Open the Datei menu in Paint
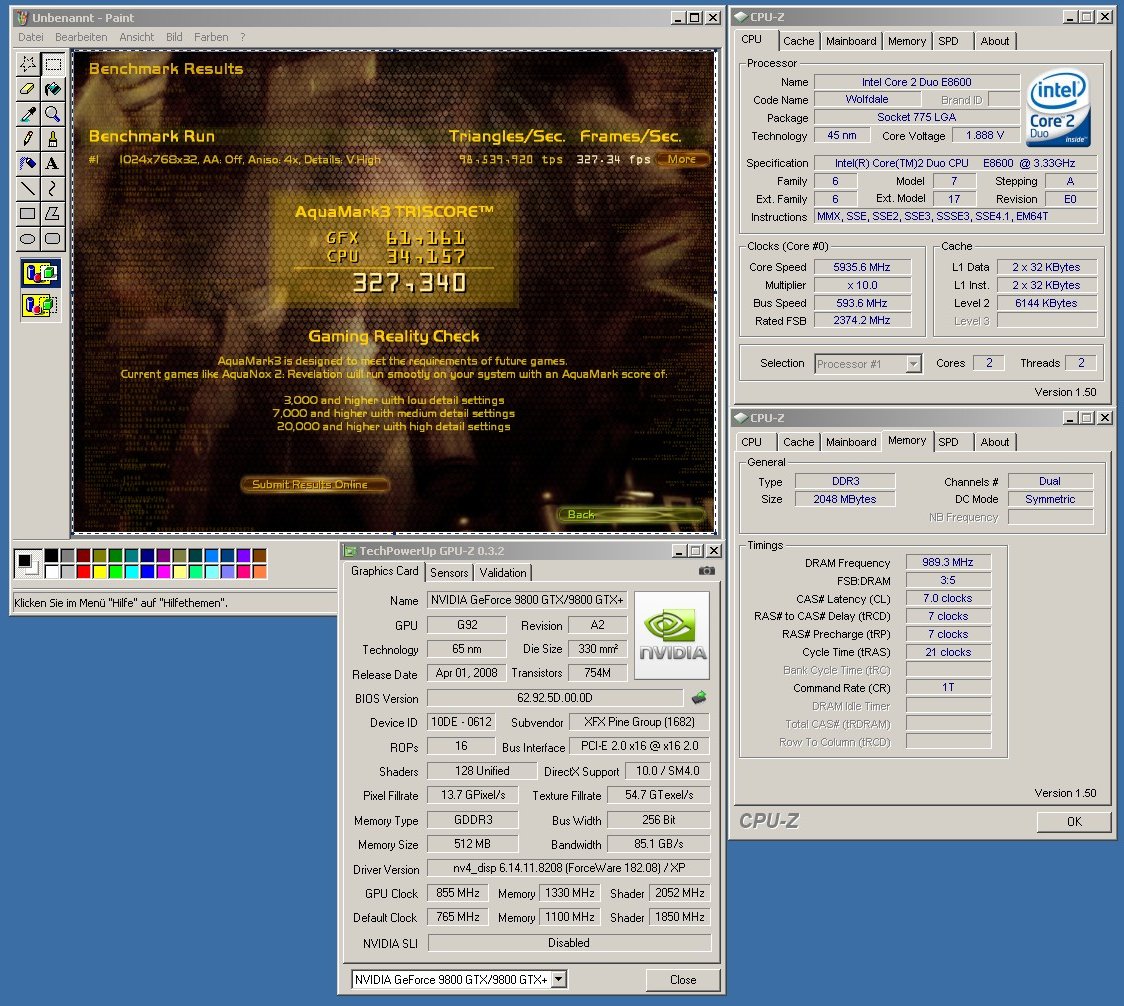 [x=31, y=37]
